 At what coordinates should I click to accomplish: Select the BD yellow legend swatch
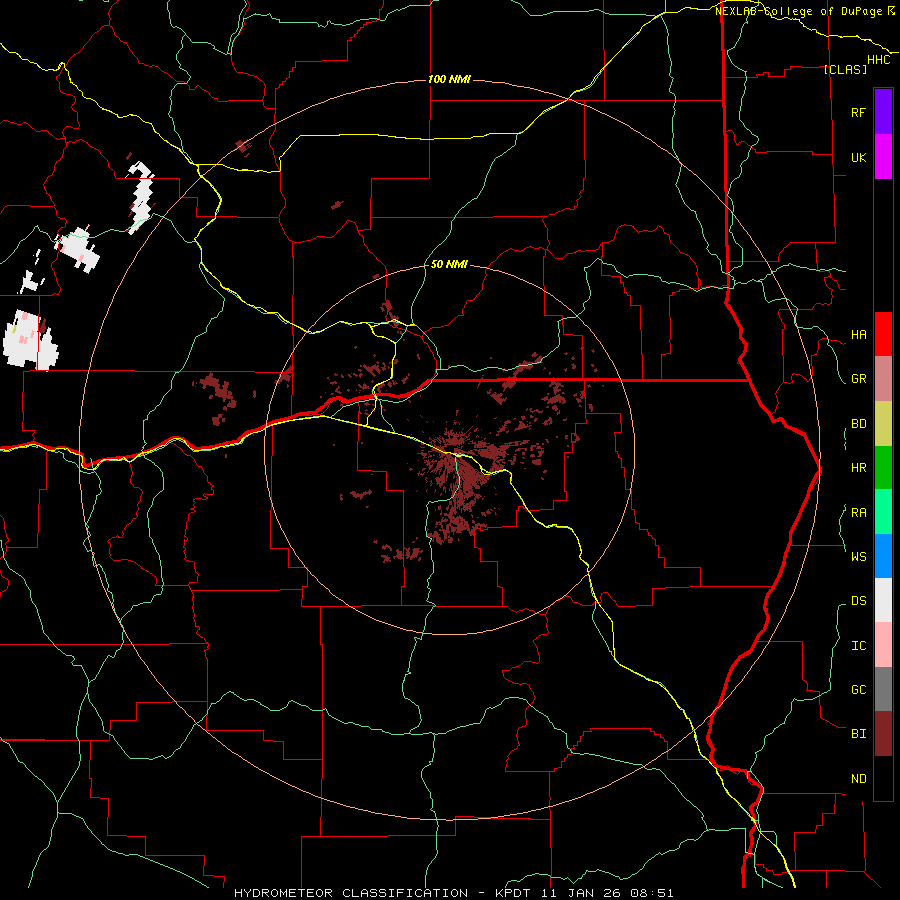click(883, 424)
